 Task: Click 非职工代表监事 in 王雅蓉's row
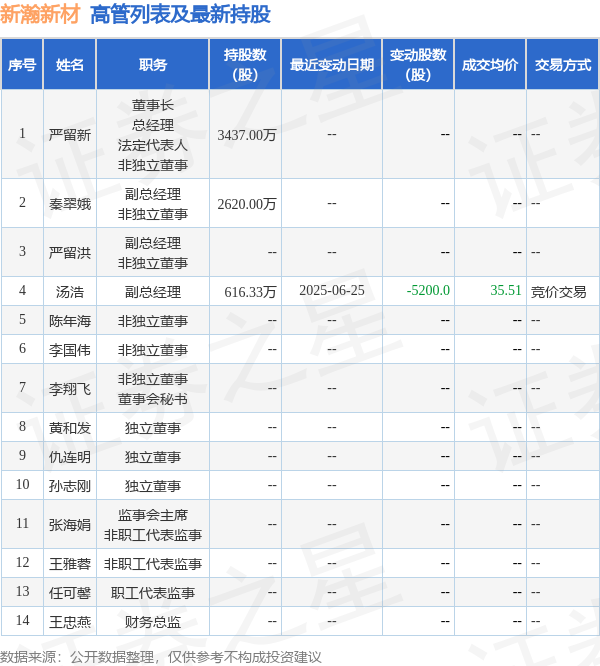pos(153,564)
